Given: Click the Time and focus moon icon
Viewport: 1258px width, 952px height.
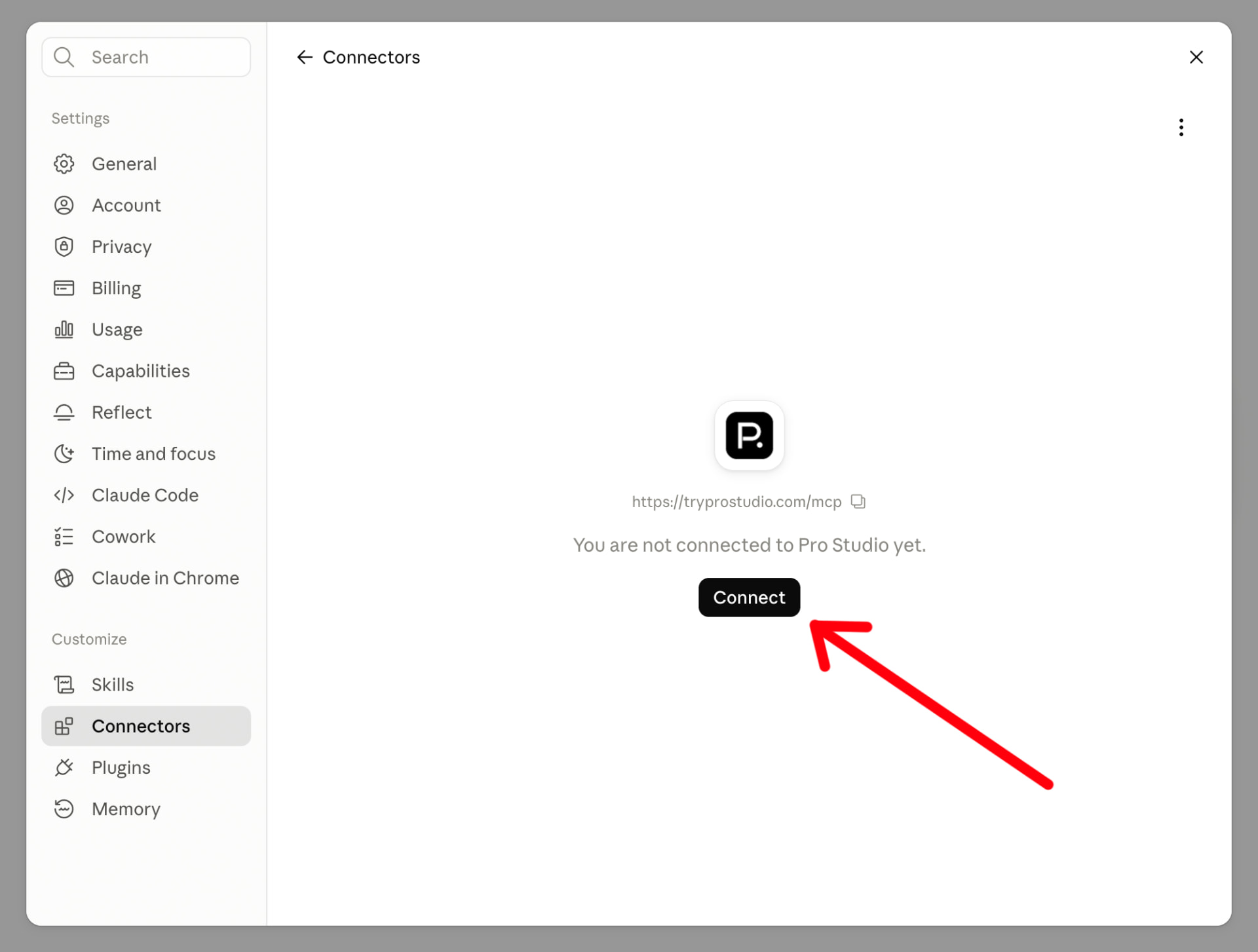Looking at the screenshot, I should tap(64, 453).
